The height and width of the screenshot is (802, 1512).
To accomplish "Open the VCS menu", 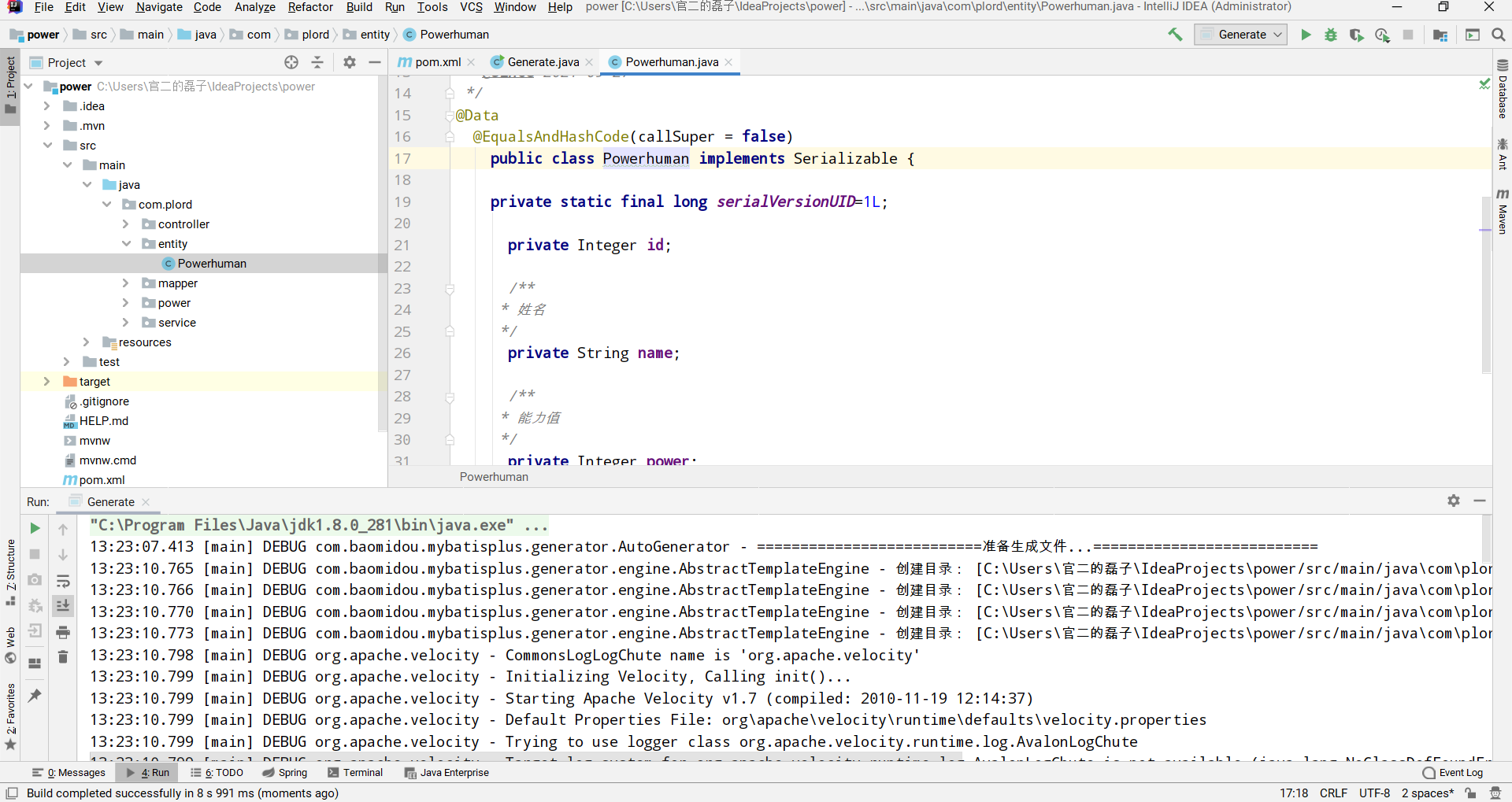I will pos(471,7).
